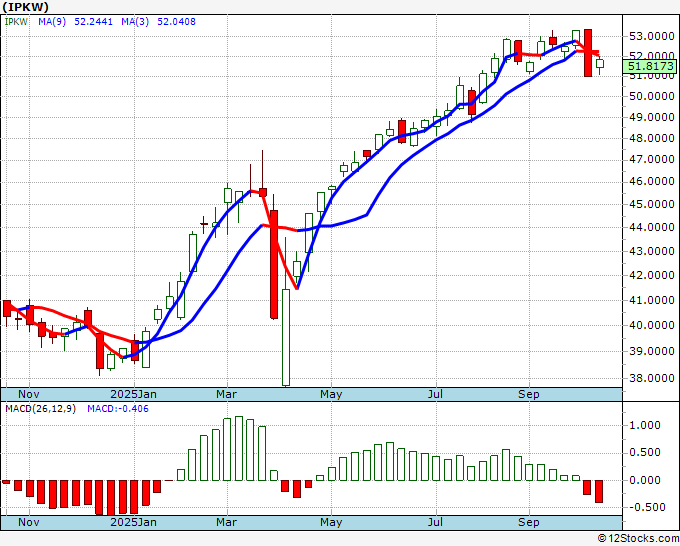Click the May label on price chart axis
The height and width of the screenshot is (546, 680).
(x=331, y=394)
